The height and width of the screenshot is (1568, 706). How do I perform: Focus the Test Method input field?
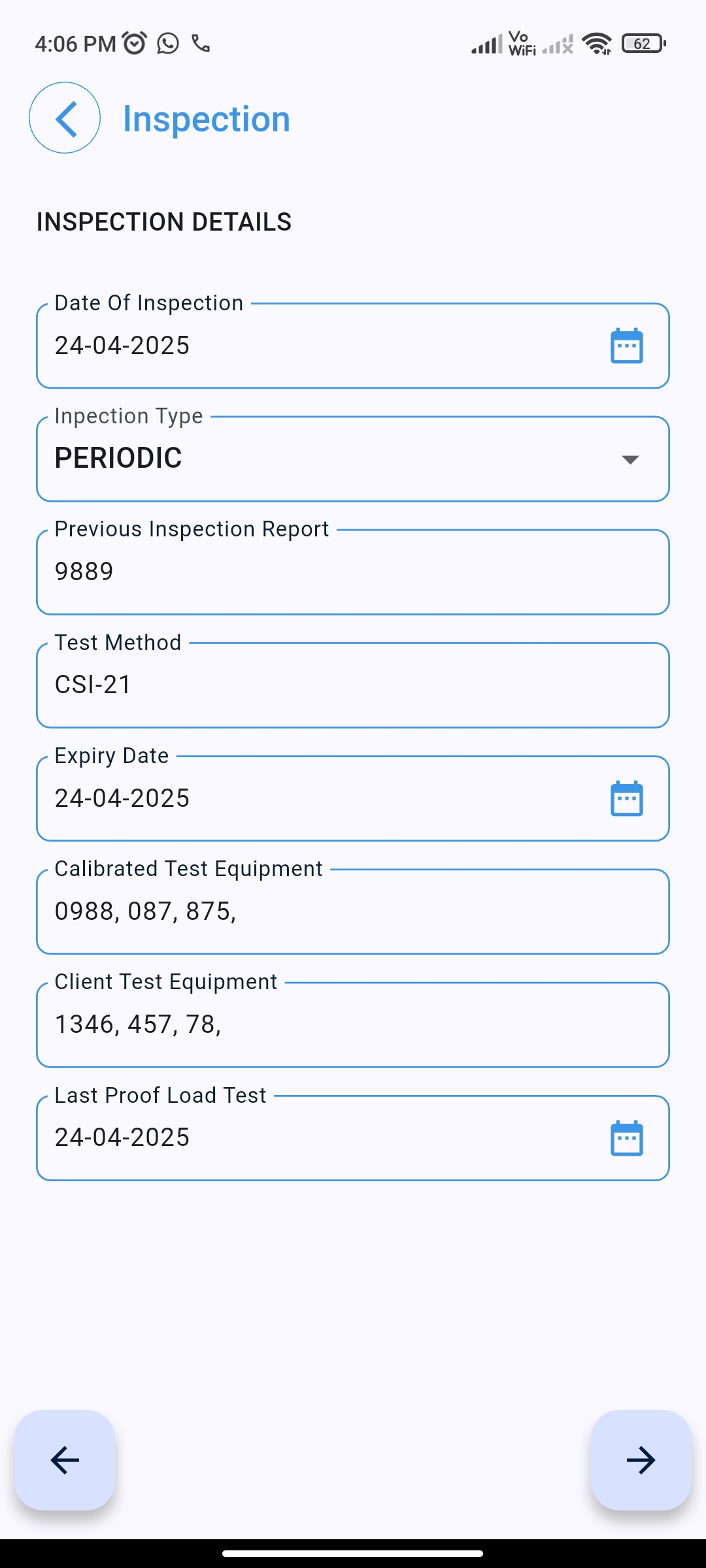coord(353,685)
